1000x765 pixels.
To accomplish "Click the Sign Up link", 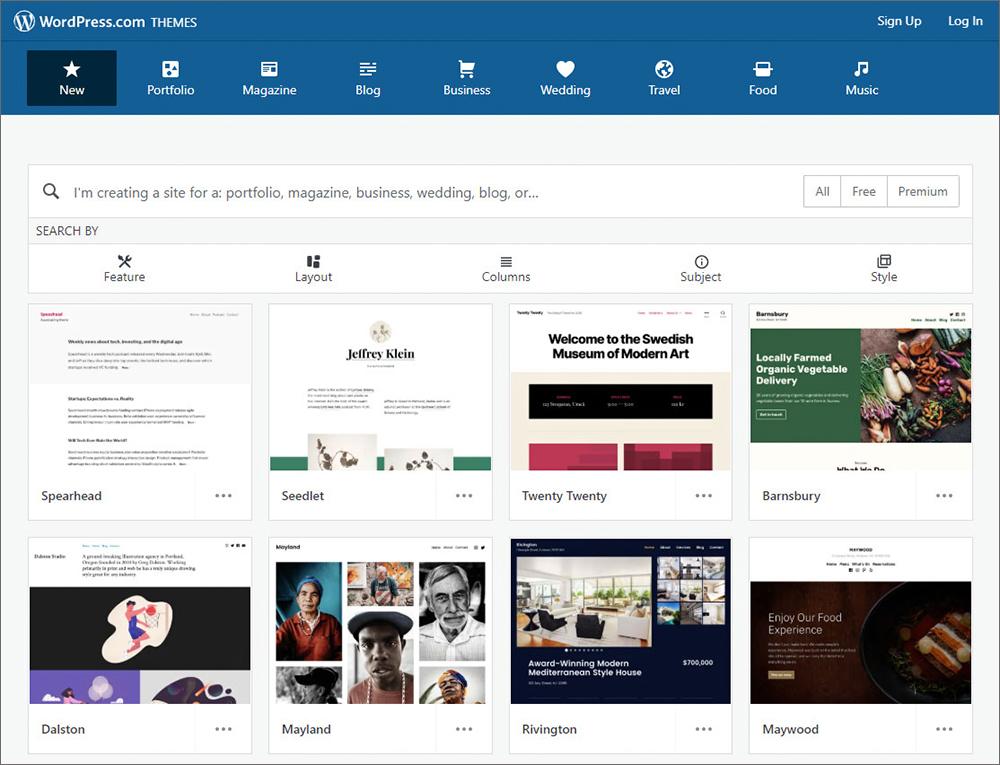I will (899, 21).
